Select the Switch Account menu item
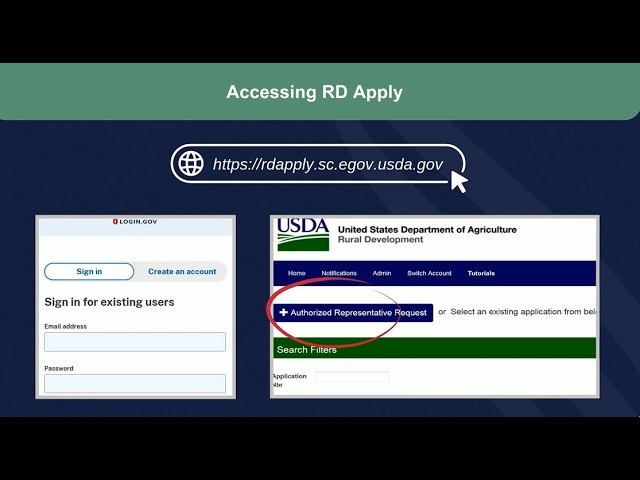The width and height of the screenshot is (640, 480). (429, 273)
